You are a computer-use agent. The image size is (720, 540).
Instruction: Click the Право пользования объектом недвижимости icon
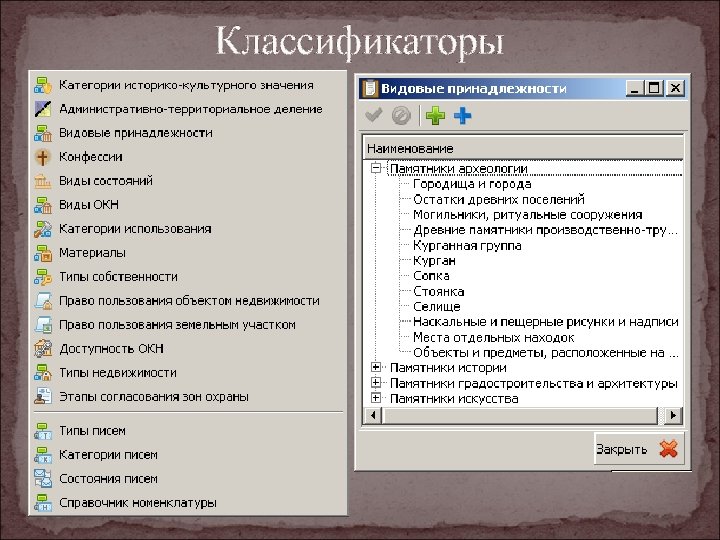(43, 301)
